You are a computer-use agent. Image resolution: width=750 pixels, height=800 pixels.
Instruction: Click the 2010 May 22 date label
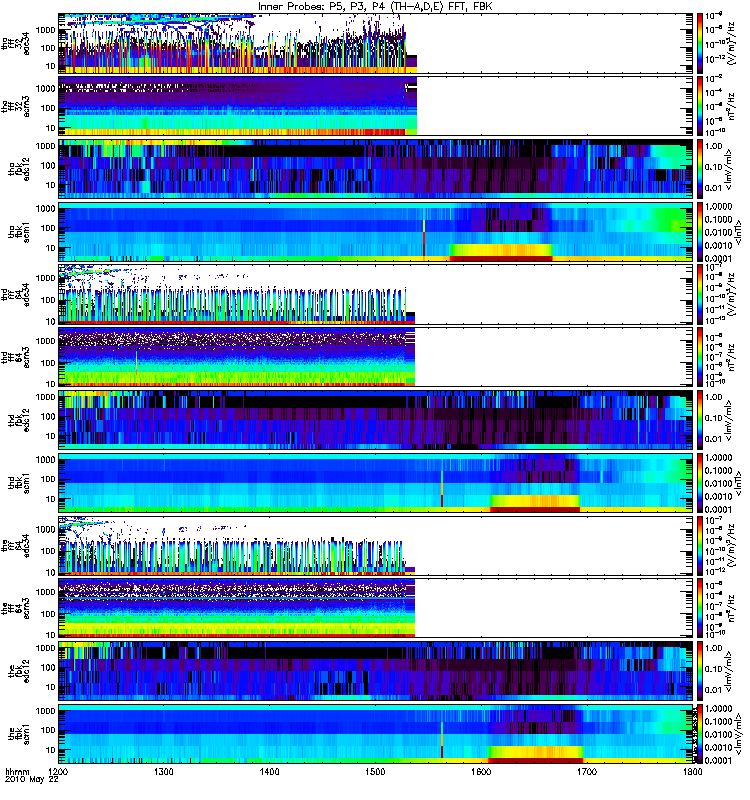[32, 780]
